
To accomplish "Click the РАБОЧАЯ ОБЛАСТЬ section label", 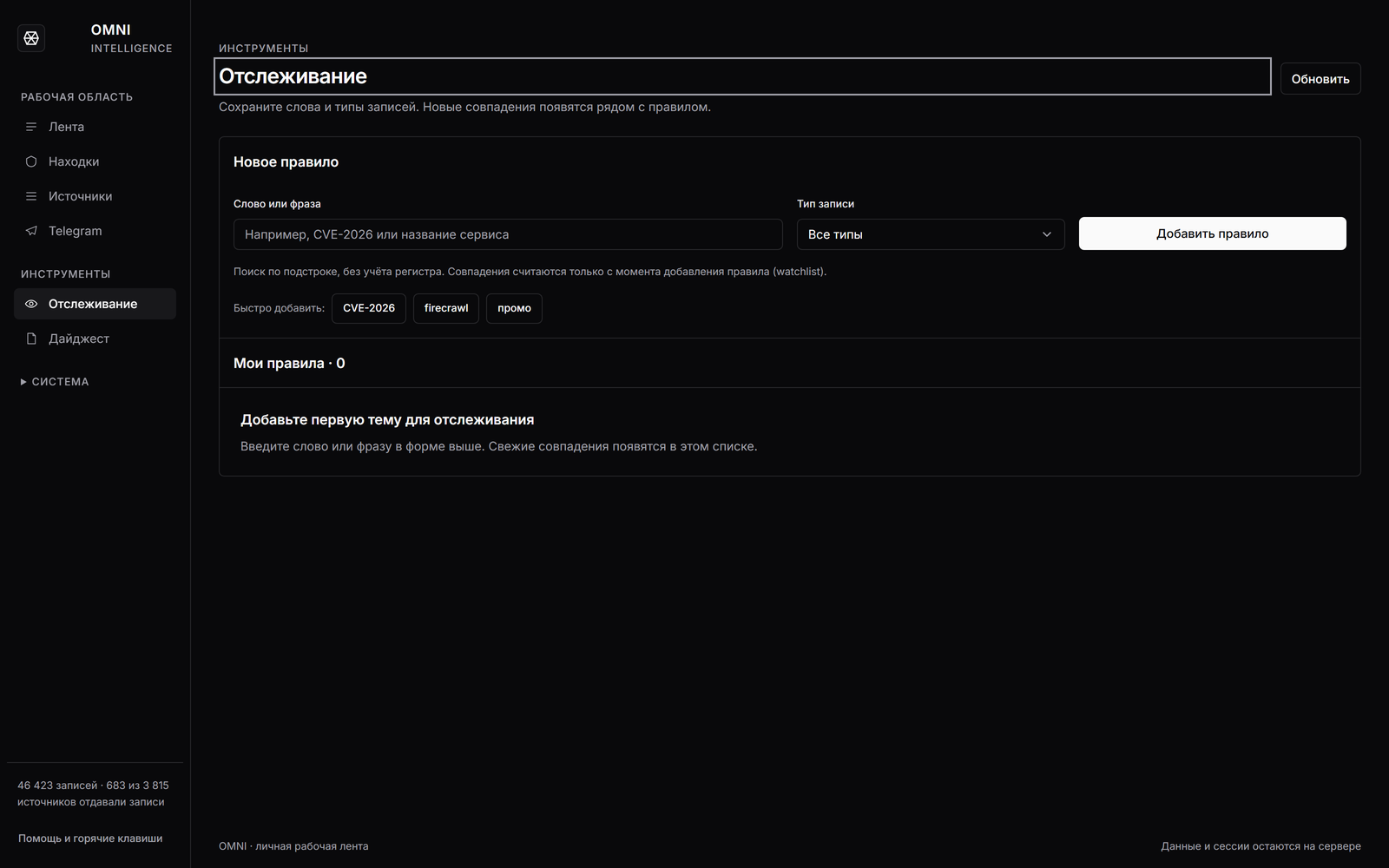I will (x=76, y=97).
